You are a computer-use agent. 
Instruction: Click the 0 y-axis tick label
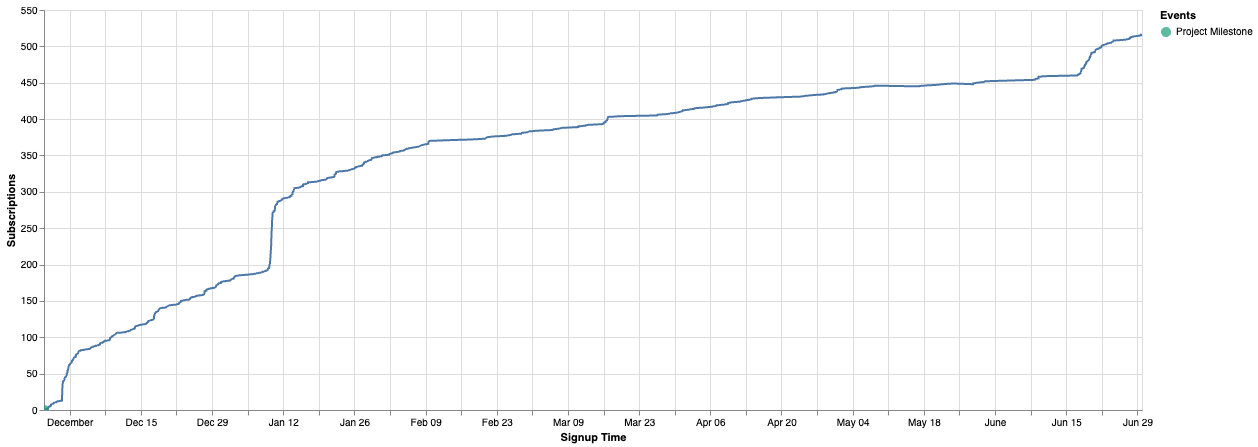point(36,410)
